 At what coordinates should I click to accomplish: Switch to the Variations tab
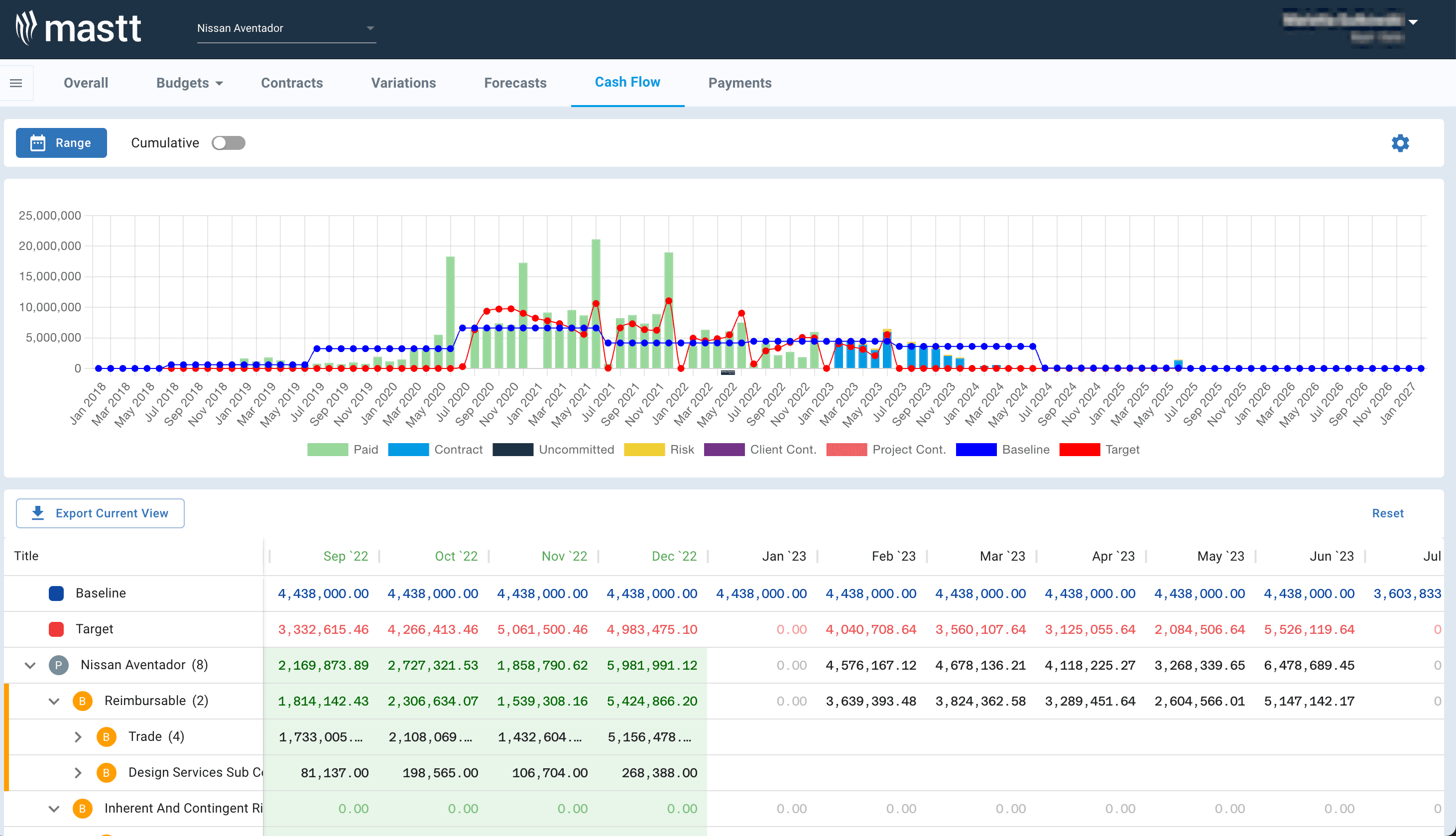tap(404, 83)
